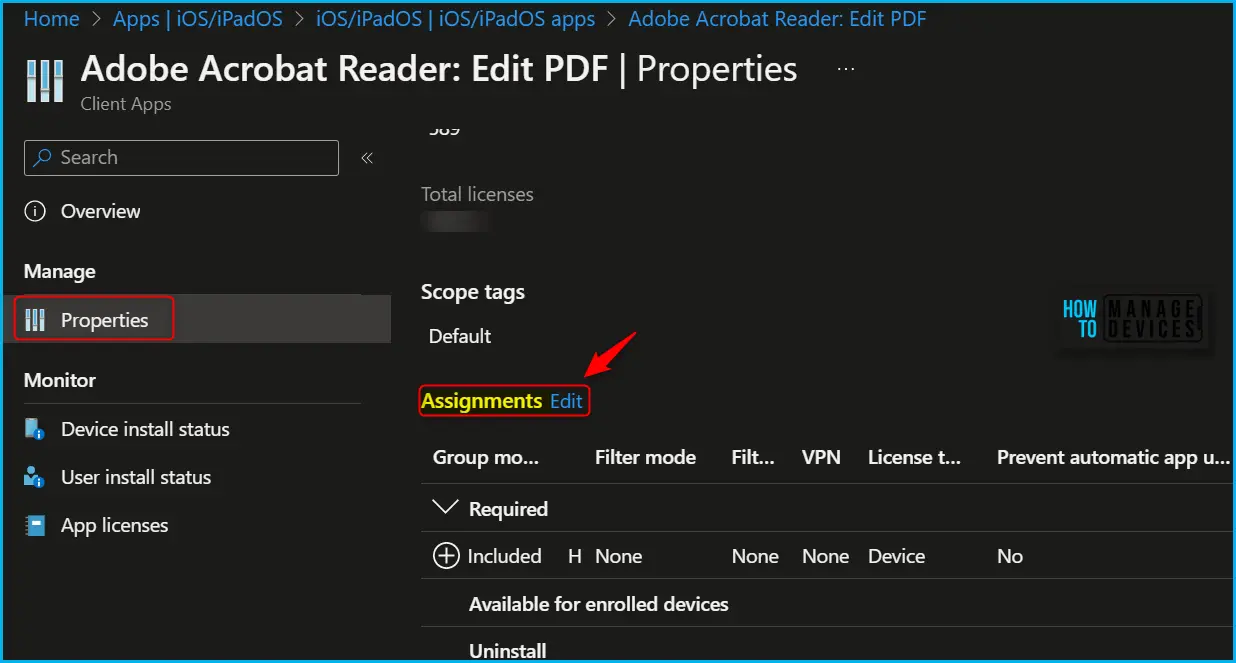The width and height of the screenshot is (1236, 663).
Task: Click the Manage section heading
Action: coord(60,272)
